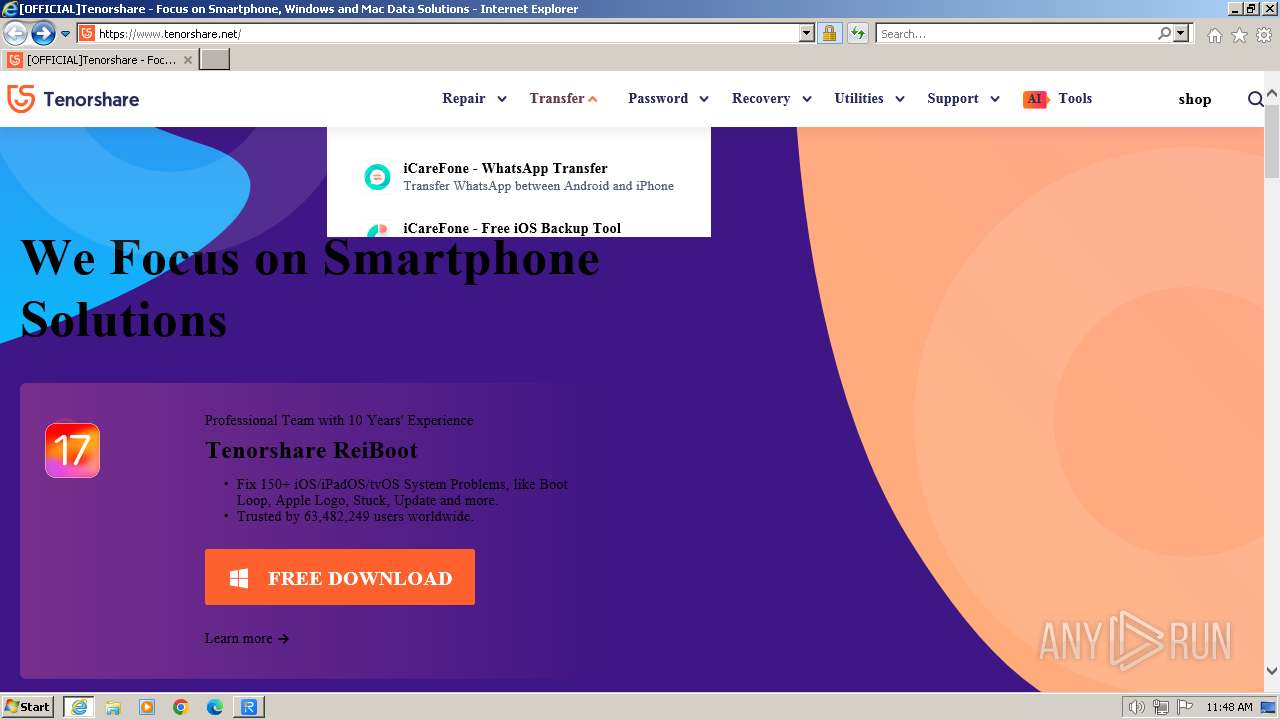
Task: Open the Favorites star icon
Action: coord(1239,35)
